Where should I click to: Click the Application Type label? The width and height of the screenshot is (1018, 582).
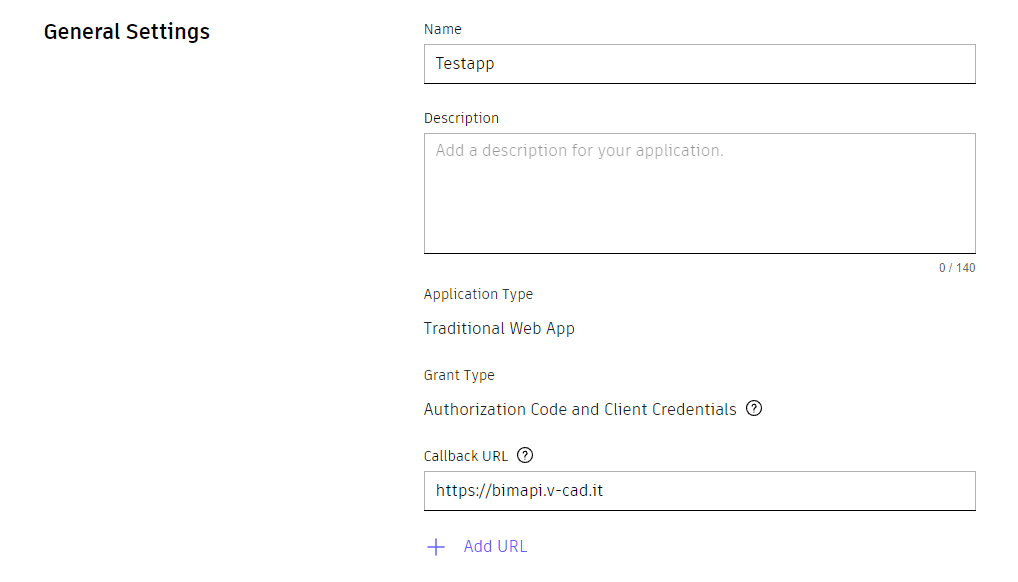478,294
